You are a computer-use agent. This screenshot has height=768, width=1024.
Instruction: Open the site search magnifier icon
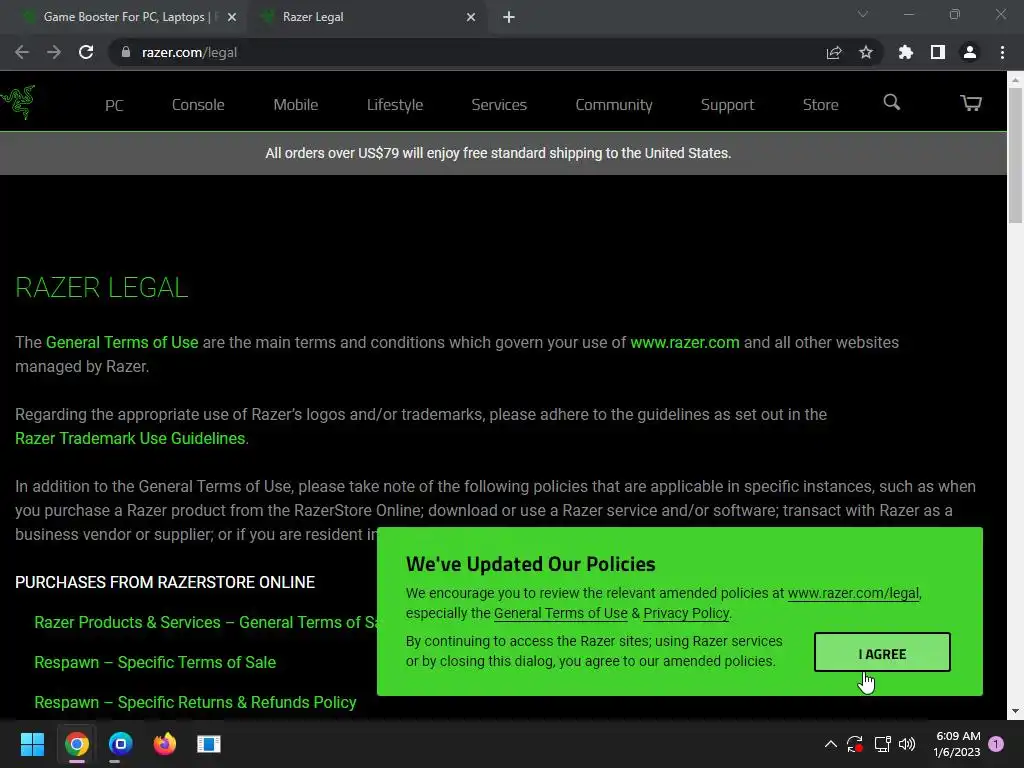[891, 103]
